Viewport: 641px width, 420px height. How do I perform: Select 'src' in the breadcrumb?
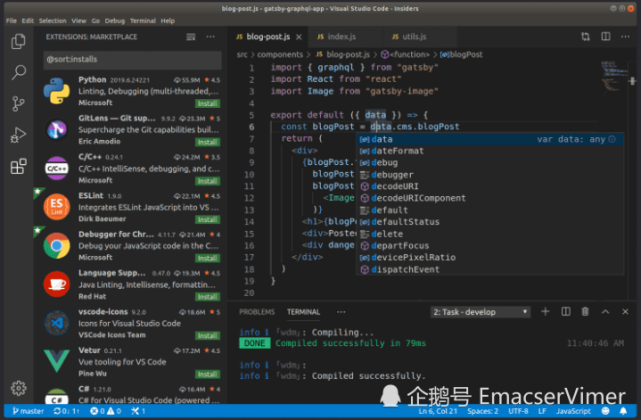242,54
